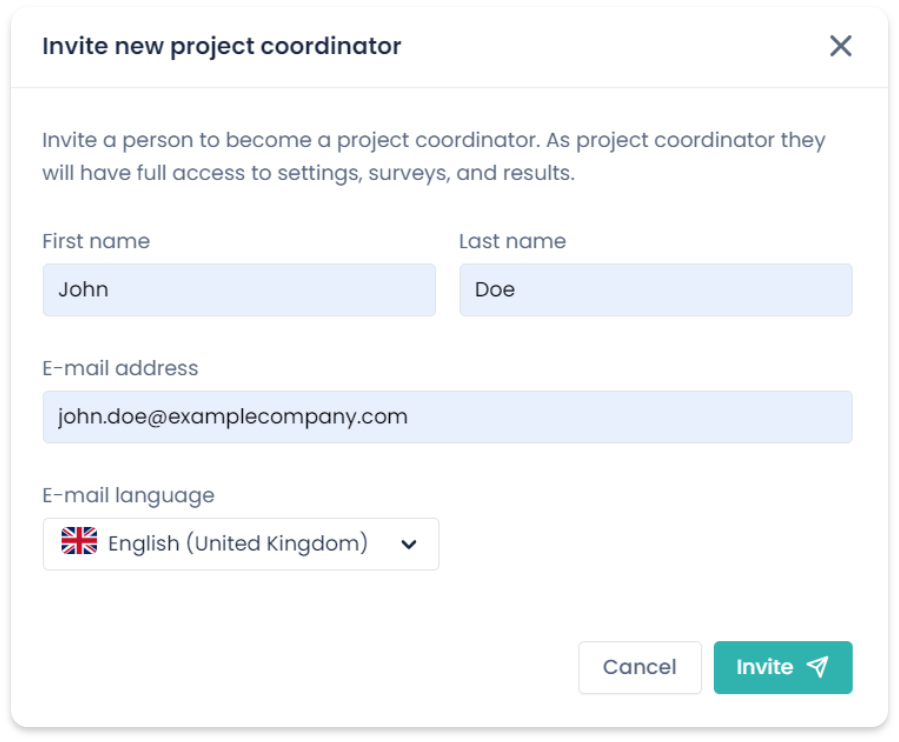Open the E-mail language dropdown
This screenshot has height=742, width=899.
(241, 544)
